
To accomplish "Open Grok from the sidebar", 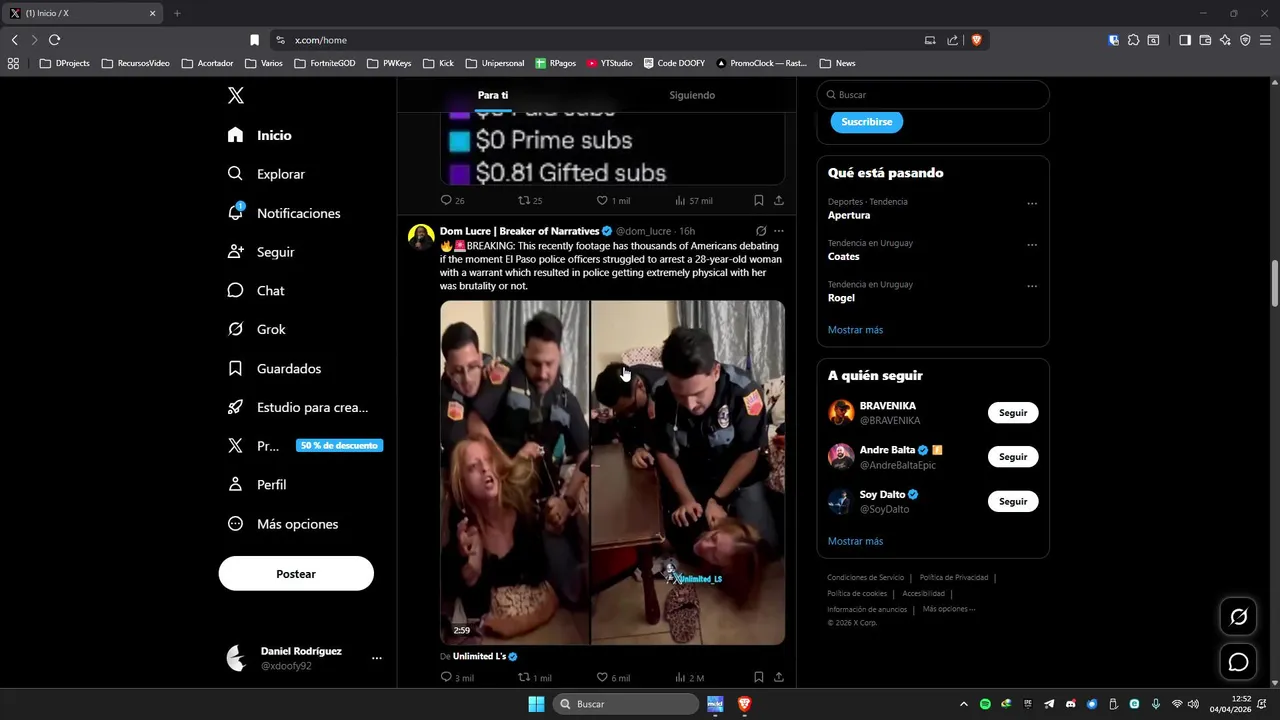I will (x=257, y=329).
